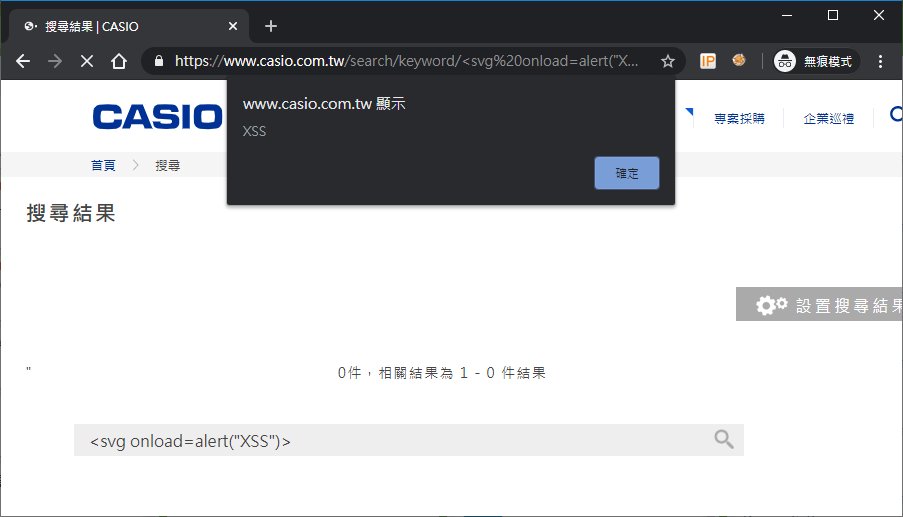Go to 首頁 in breadcrumb

pyautogui.click(x=103, y=165)
